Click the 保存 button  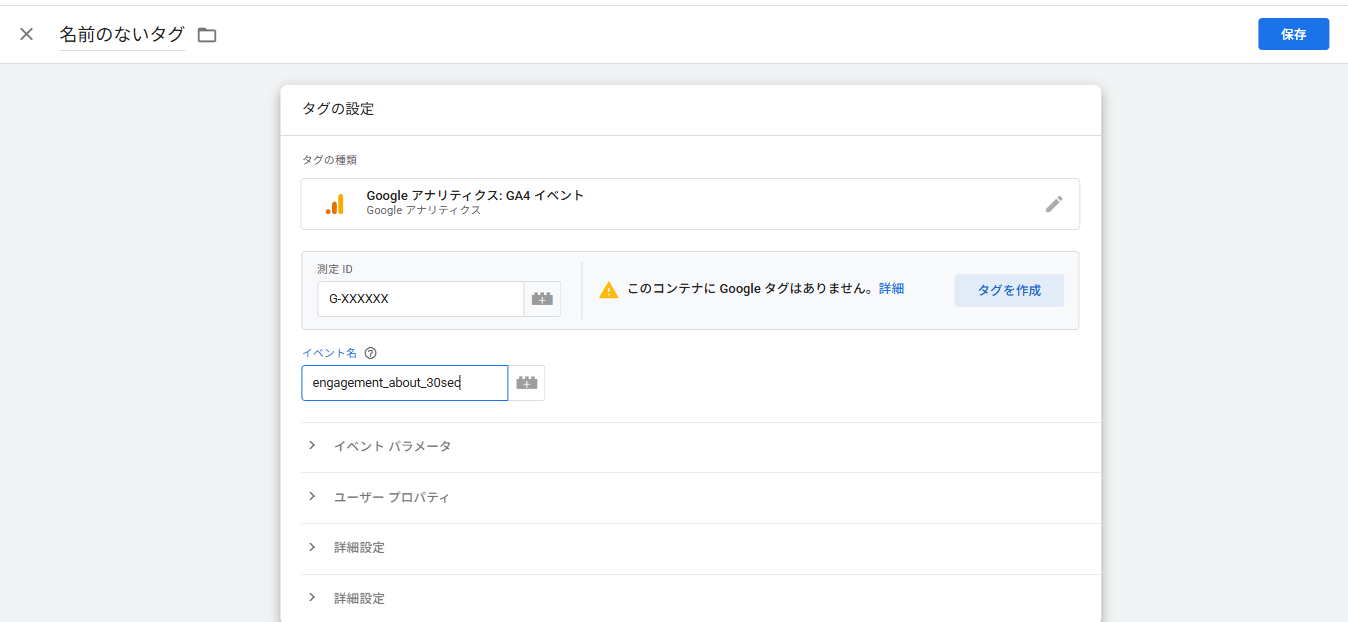click(x=1293, y=34)
